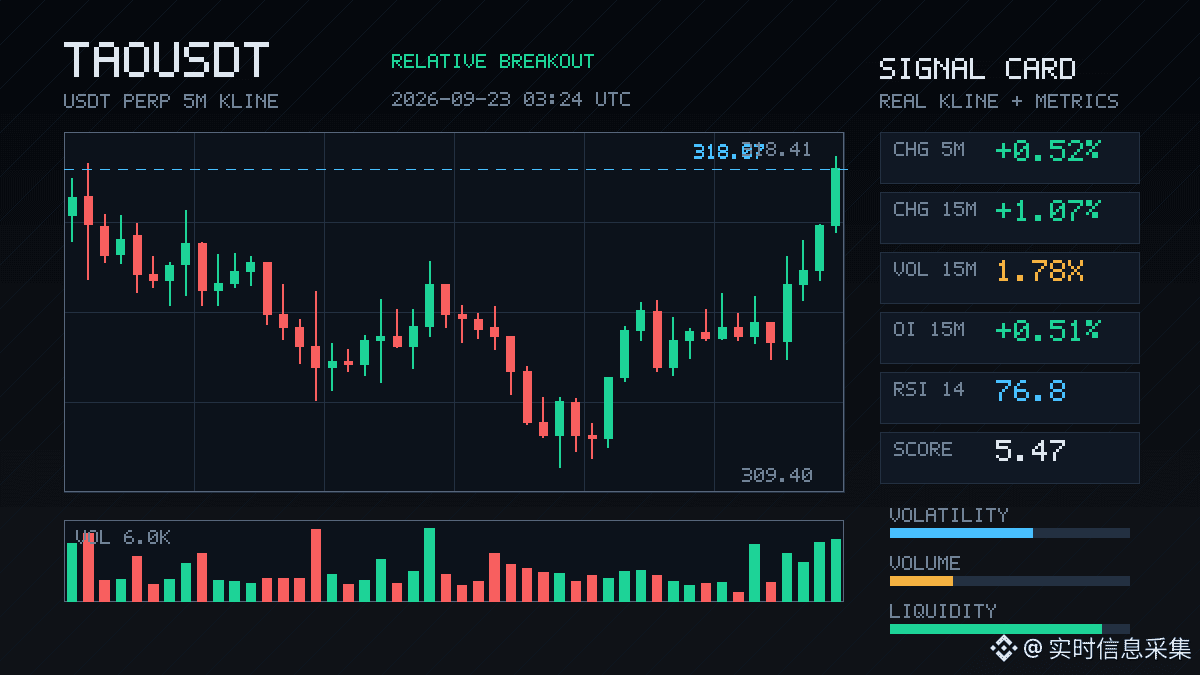Viewport: 1200px width, 675px height.
Task: Click the RSI 14 value 76.8
Action: pyautogui.click(x=1030, y=390)
